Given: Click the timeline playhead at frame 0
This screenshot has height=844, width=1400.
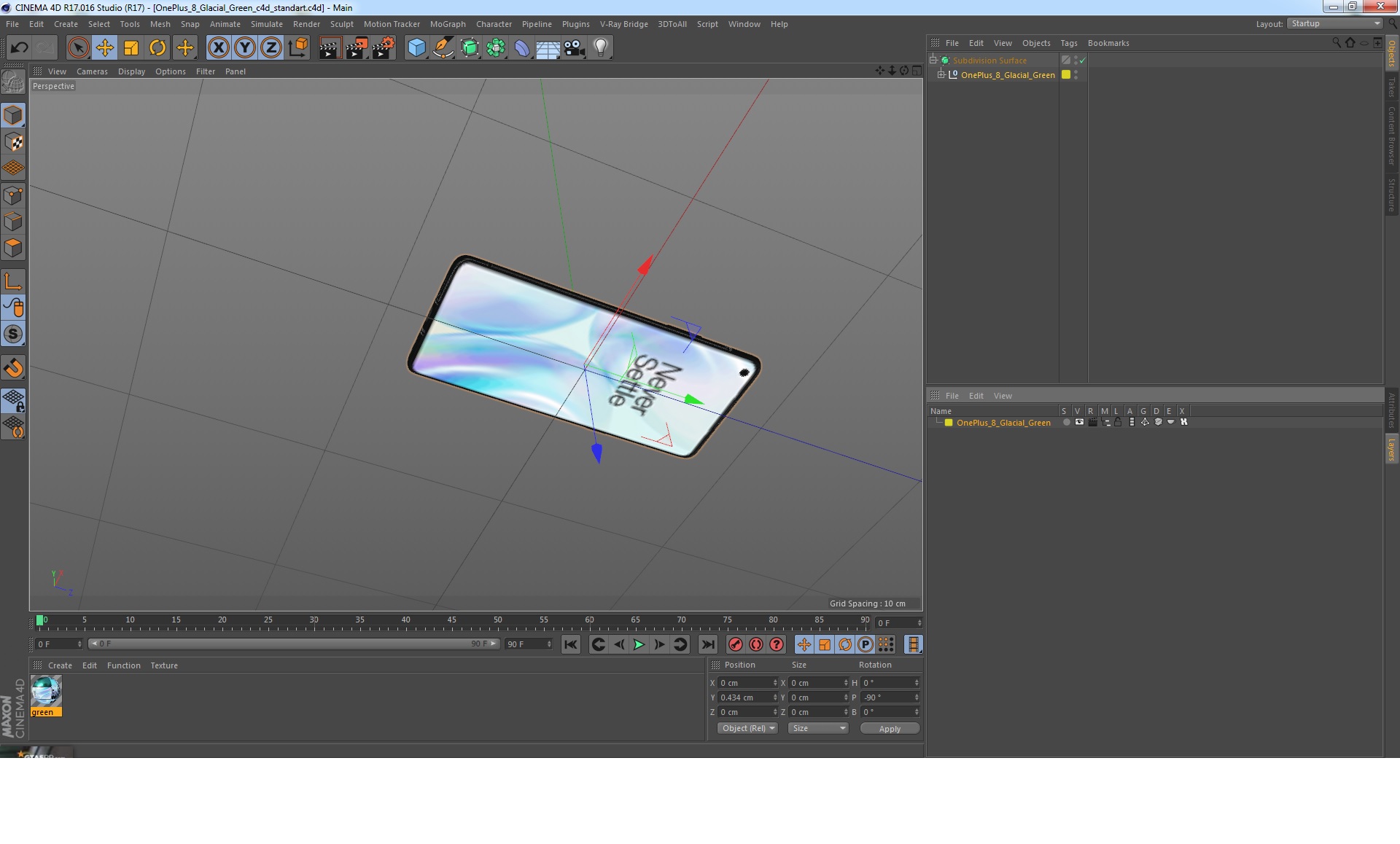Looking at the screenshot, I should tap(40, 620).
